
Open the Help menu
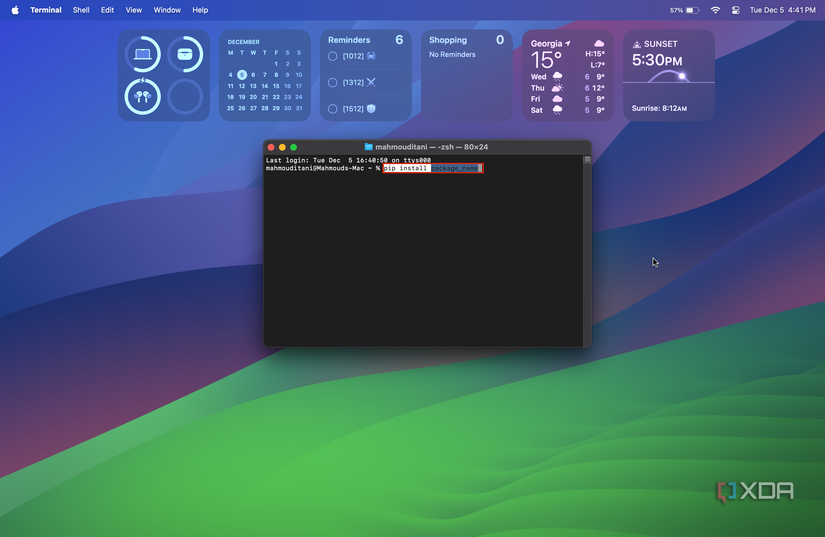(x=200, y=10)
